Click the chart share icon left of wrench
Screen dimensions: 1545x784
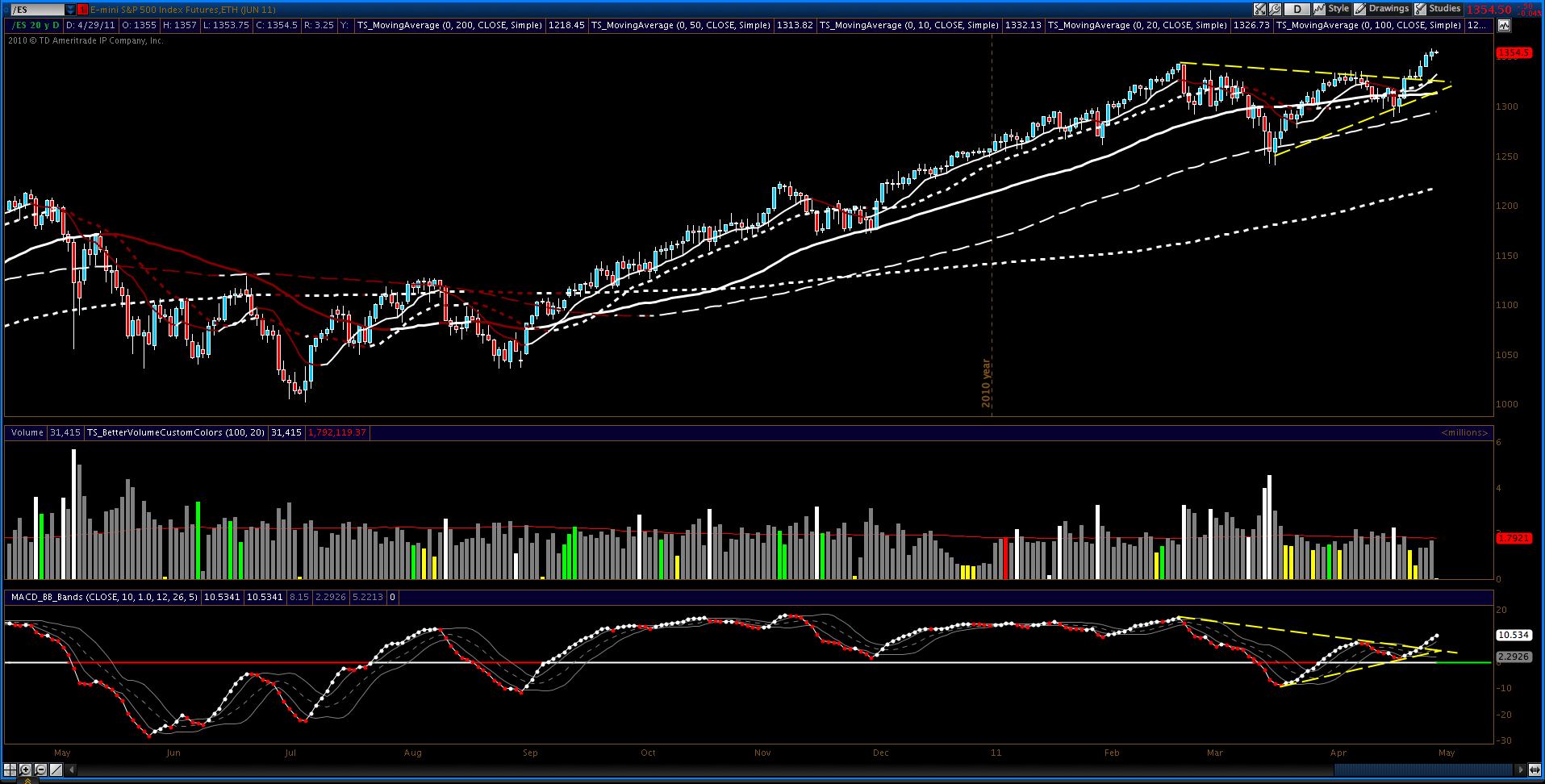pos(1259,10)
